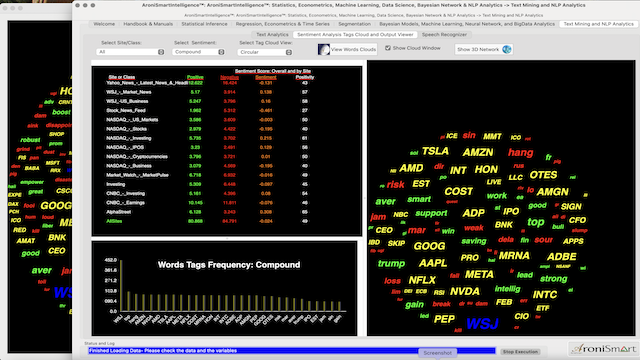Click the tallest WSJ bar in frequency chart

pos(121,286)
